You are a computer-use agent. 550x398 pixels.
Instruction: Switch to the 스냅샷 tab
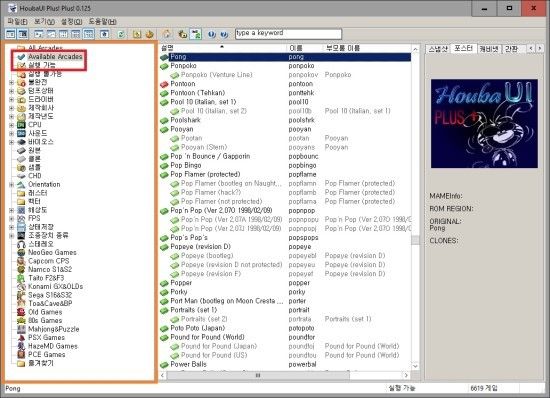click(x=438, y=48)
